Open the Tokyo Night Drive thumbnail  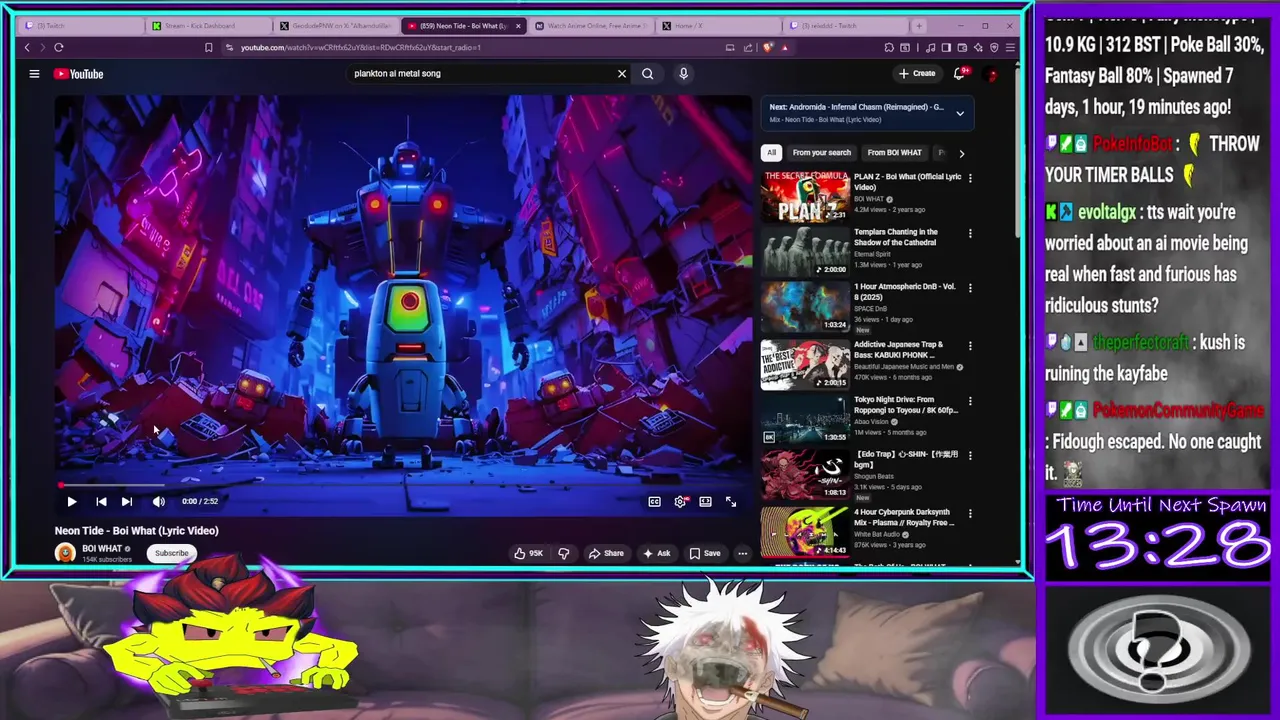[805, 419]
